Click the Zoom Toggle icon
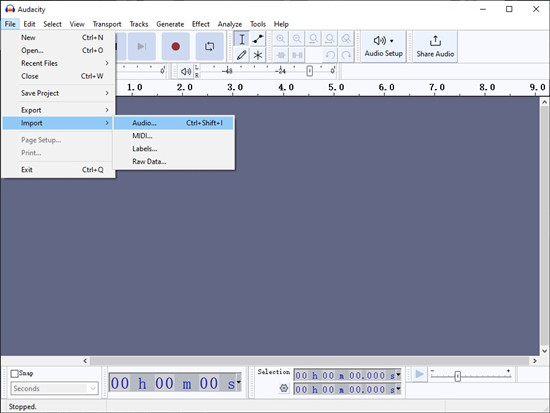 point(346,39)
